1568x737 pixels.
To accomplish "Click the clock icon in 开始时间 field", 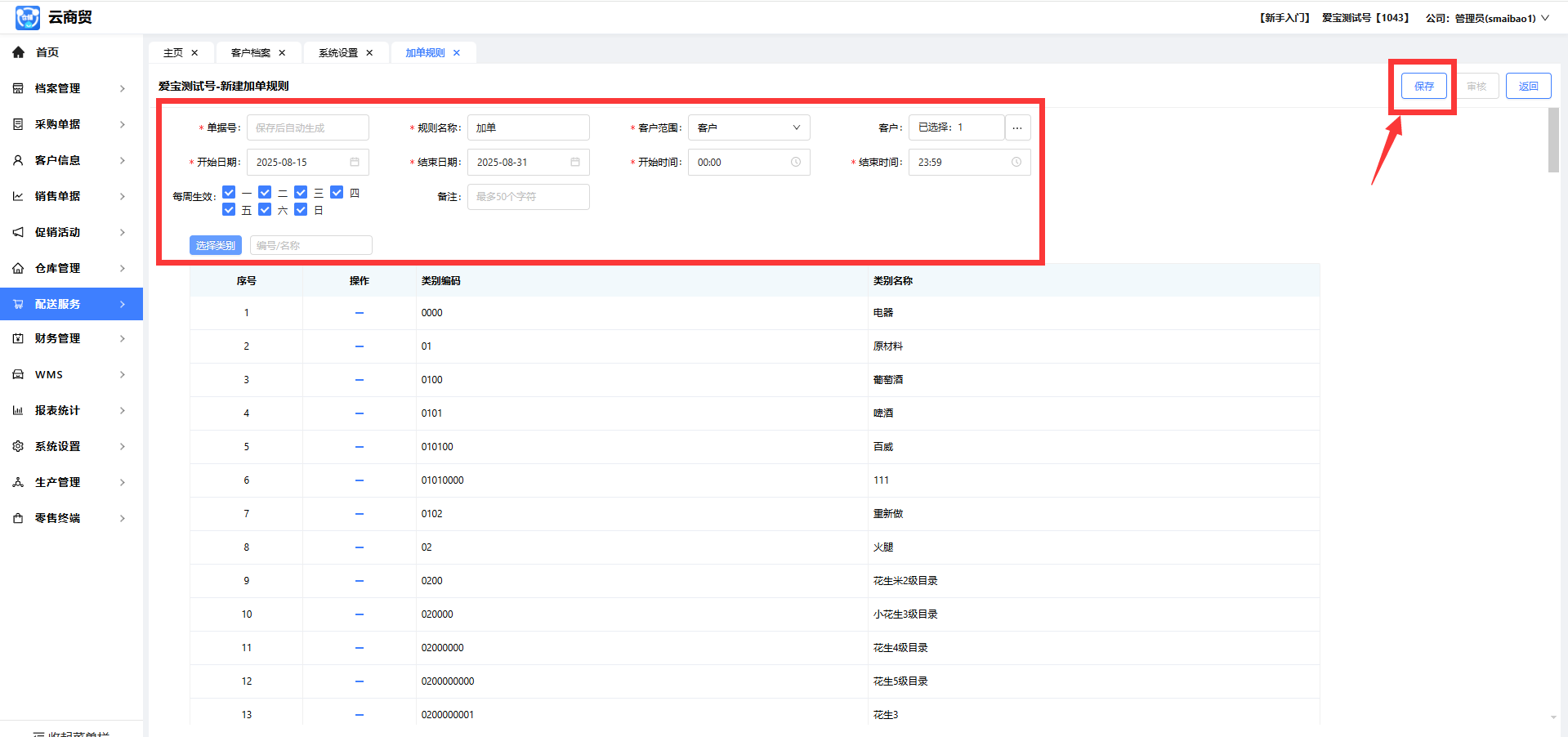I will [796, 163].
